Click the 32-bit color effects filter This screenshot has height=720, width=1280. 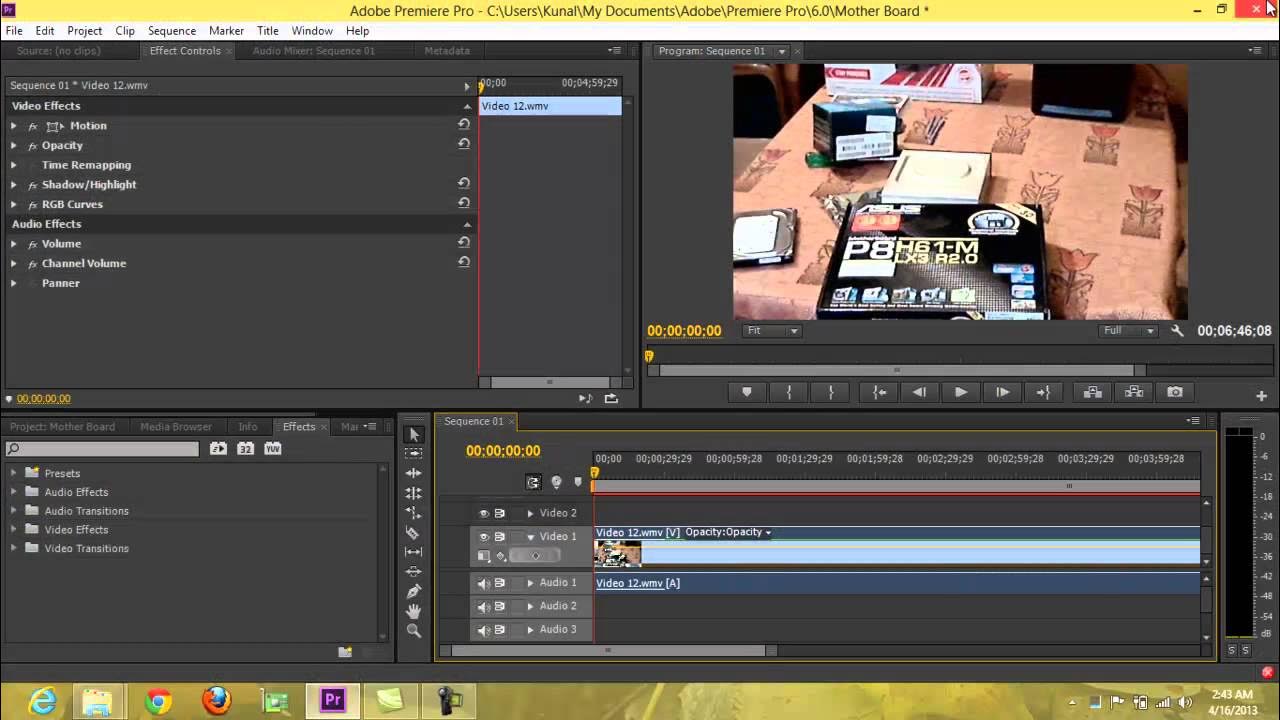(245, 449)
